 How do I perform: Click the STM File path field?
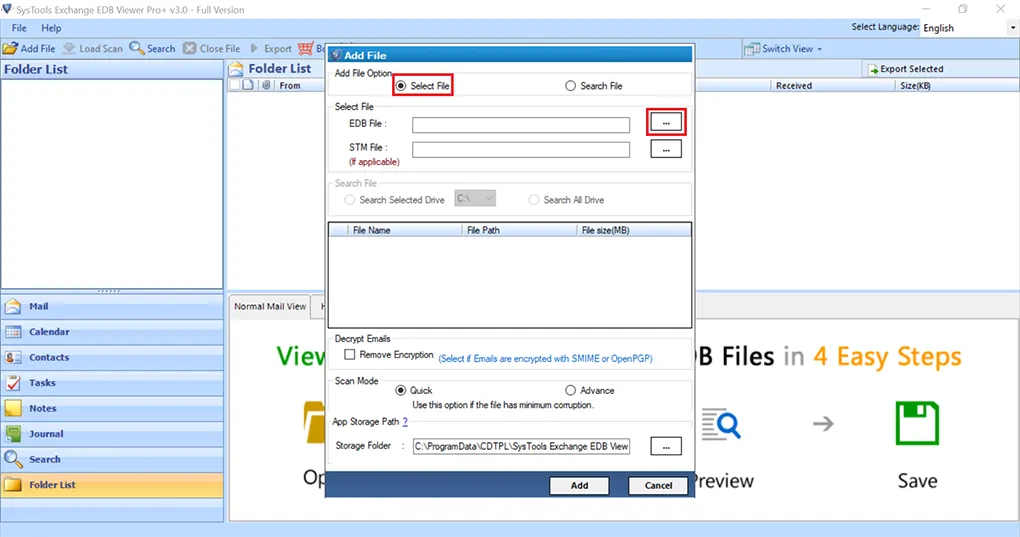pos(521,150)
